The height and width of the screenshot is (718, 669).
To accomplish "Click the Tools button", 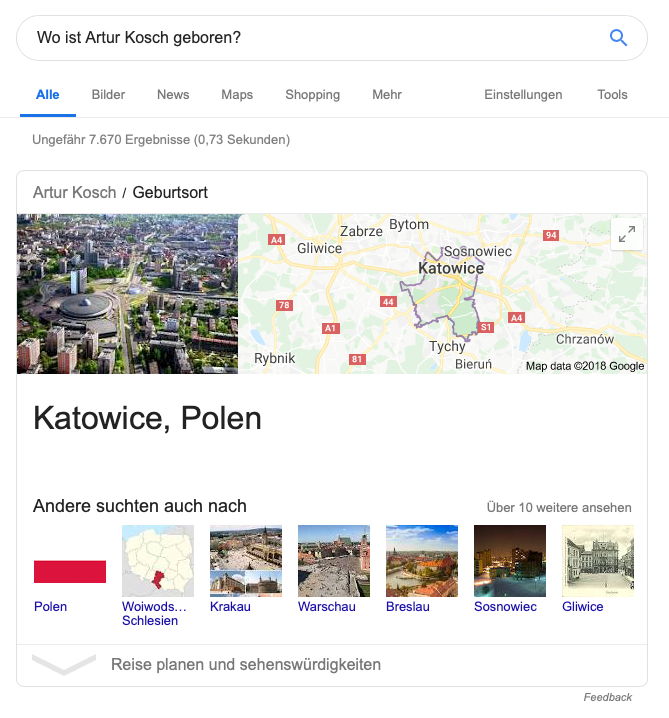I will tap(612, 95).
